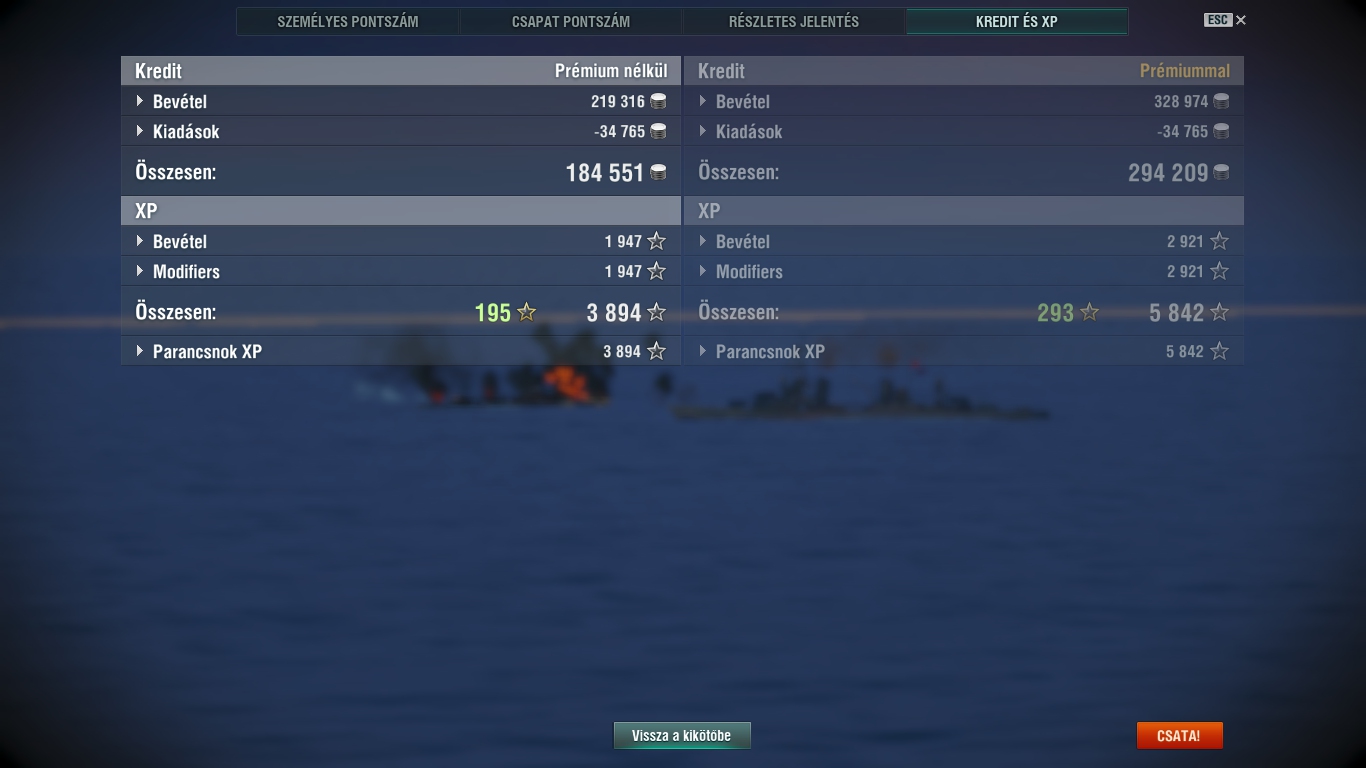
Task: Open the Részletes Jelentés tab
Action: (x=794, y=21)
